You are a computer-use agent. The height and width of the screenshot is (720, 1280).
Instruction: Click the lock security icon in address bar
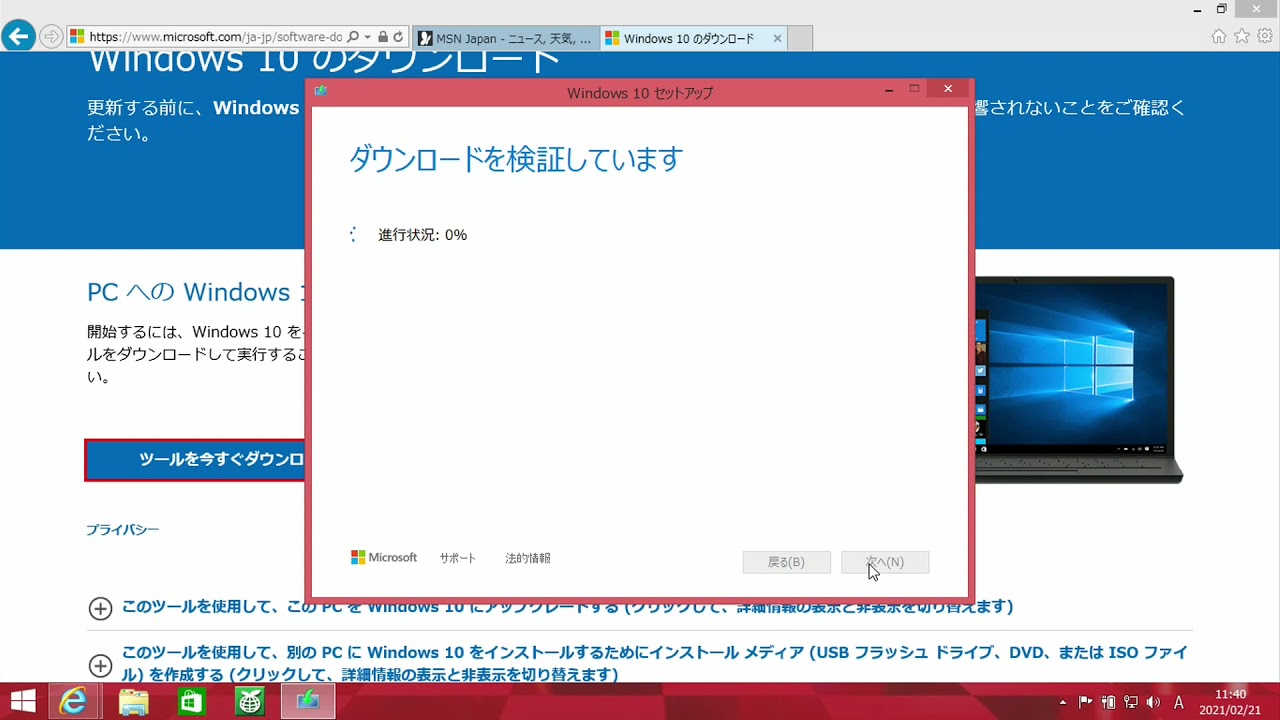click(383, 37)
